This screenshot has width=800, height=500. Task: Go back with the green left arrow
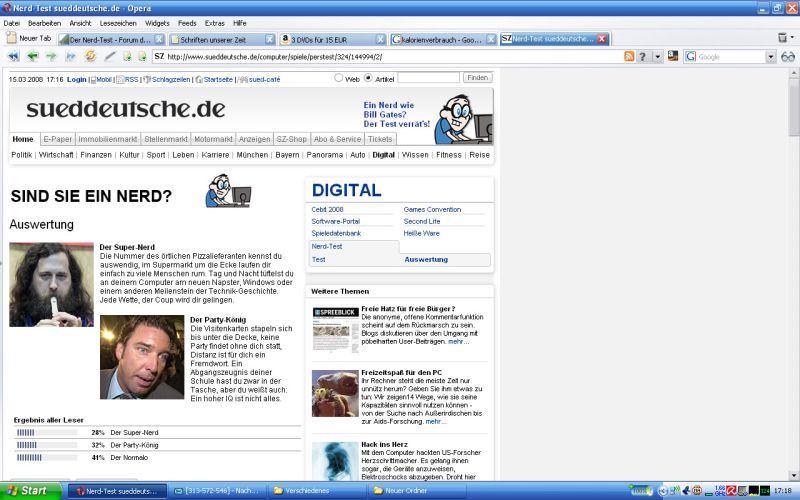(x=33, y=56)
